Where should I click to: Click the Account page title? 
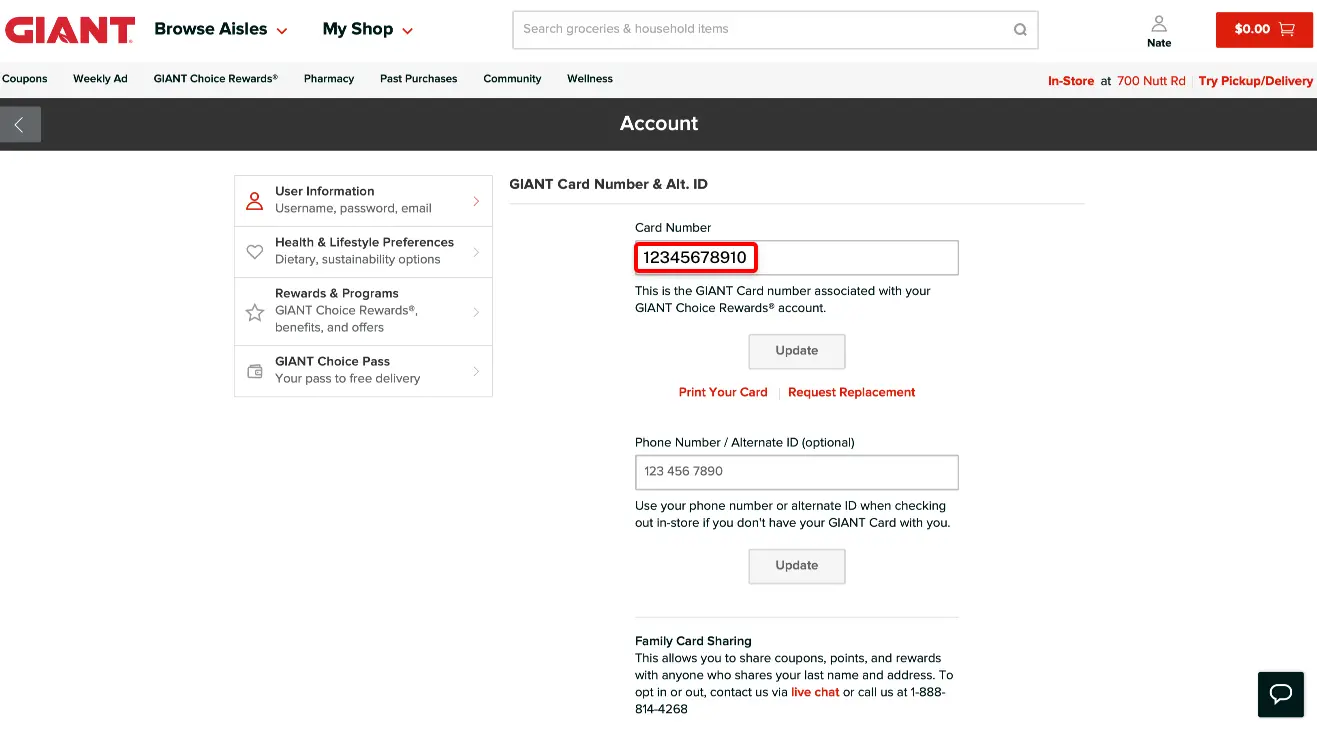pyautogui.click(x=659, y=124)
